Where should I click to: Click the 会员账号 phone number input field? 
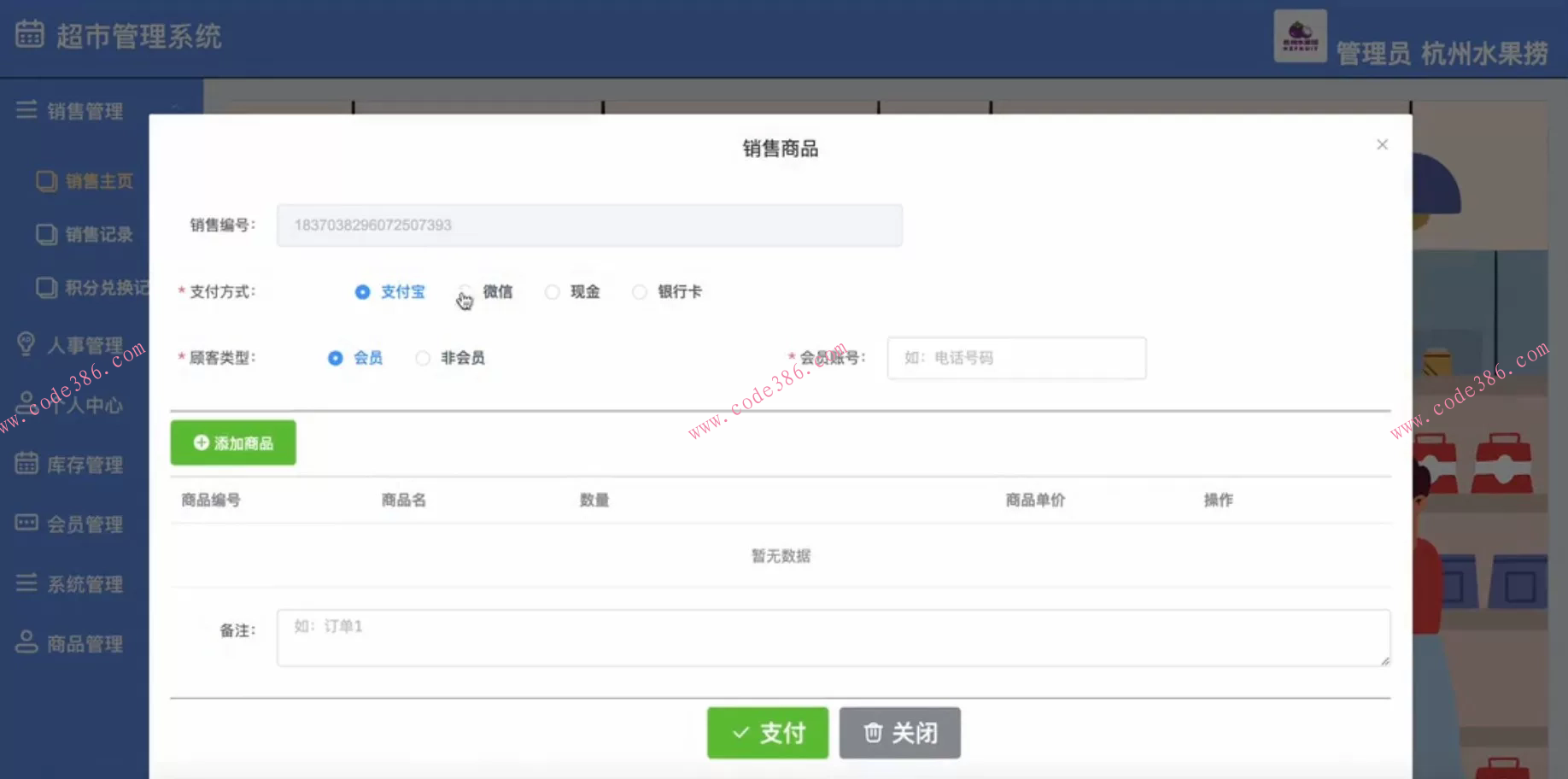1015,358
